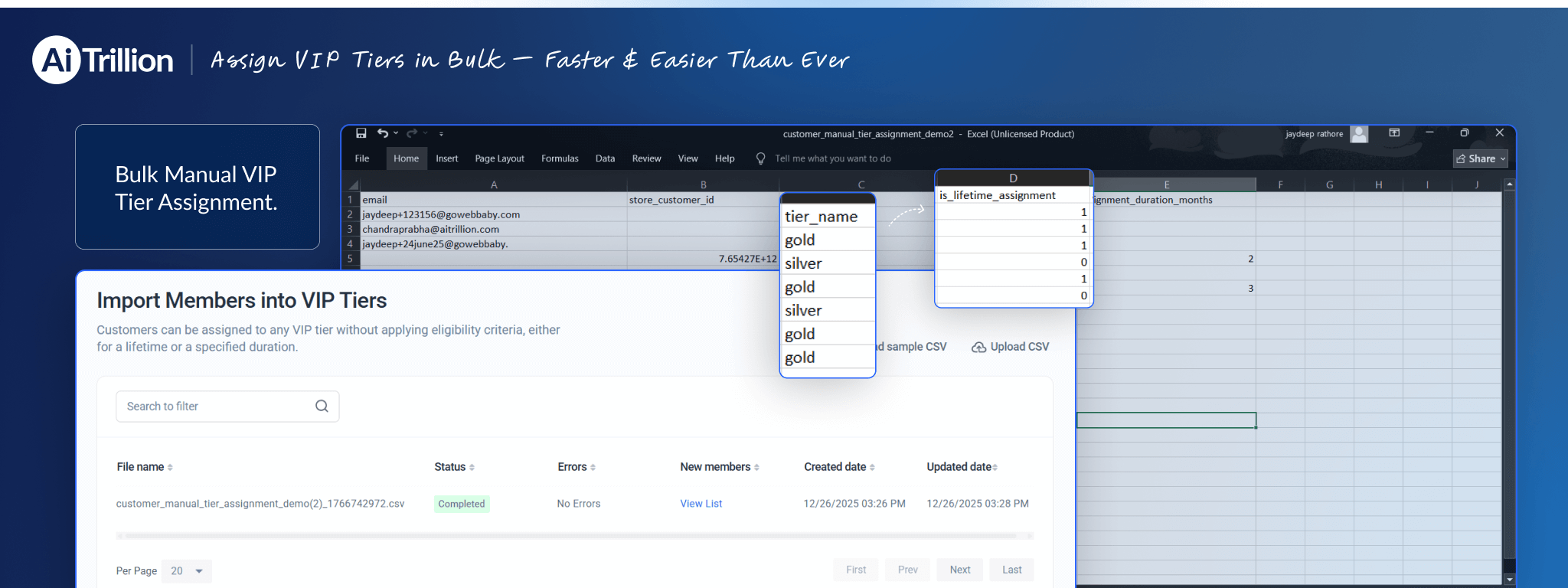The image size is (1568, 588).
Task: Undo the last action in Excel
Action: tap(382, 133)
